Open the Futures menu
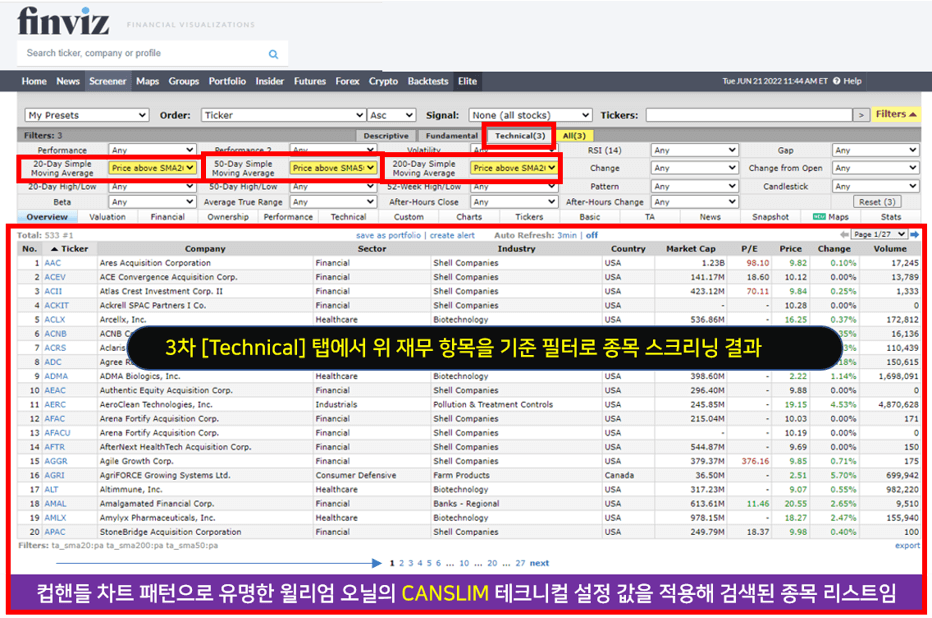 [x=310, y=81]
